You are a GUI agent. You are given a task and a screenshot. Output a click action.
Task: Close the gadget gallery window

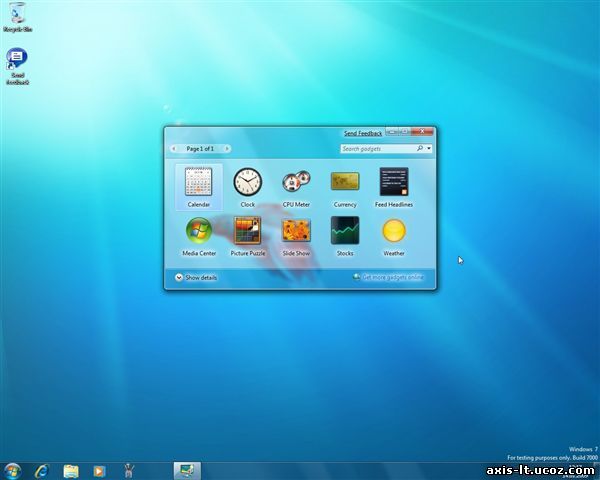coord(422,131)
